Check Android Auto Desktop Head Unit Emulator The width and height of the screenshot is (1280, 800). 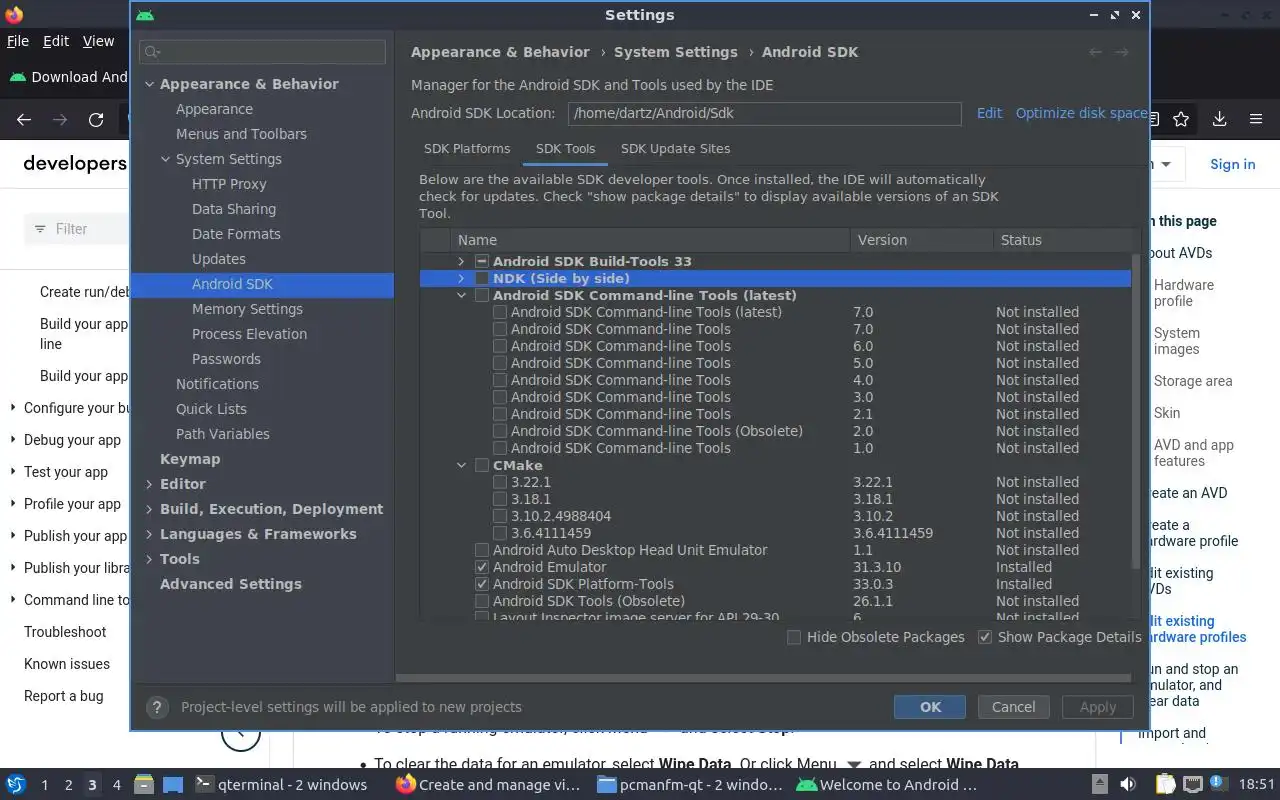(x=482, y=550)
